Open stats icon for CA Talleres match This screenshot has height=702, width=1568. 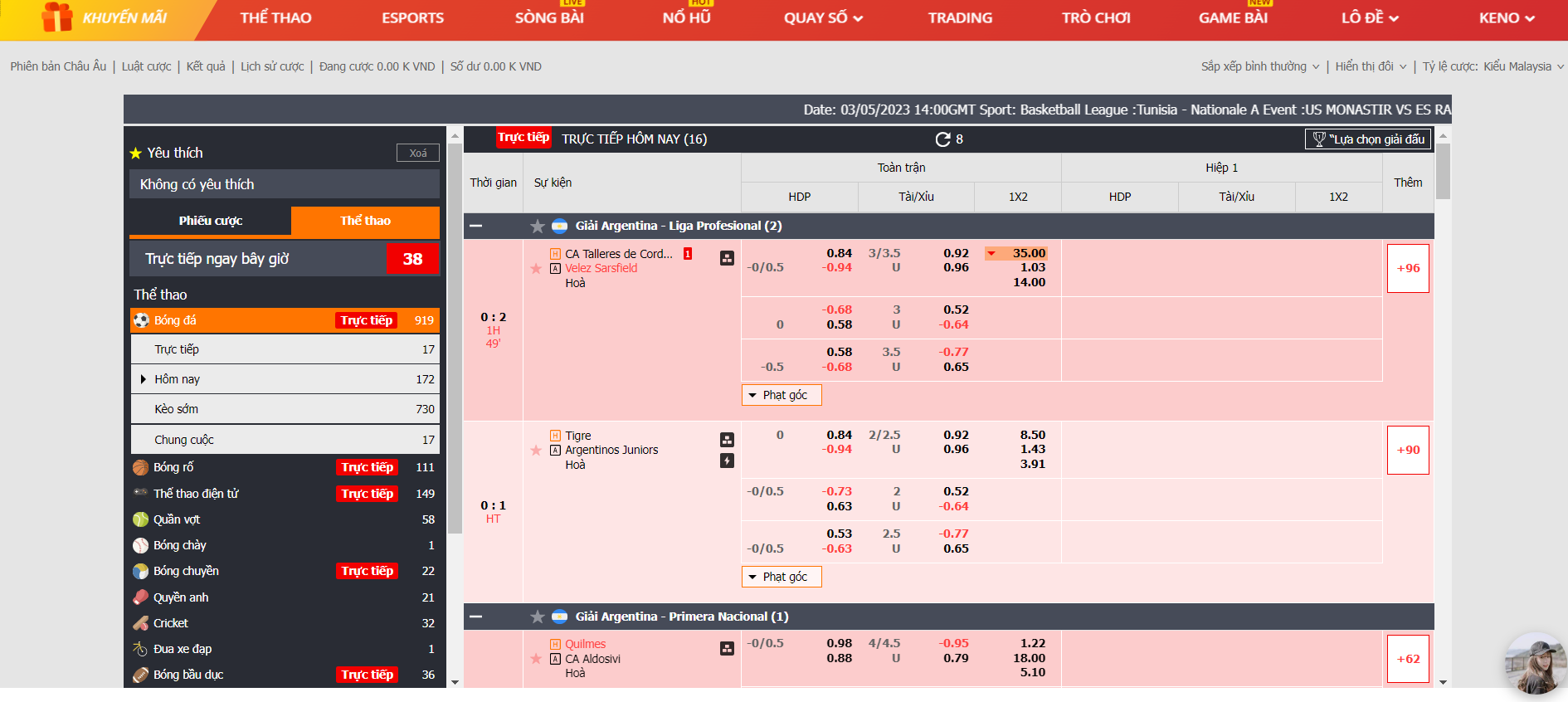click(x=727, y=258)
